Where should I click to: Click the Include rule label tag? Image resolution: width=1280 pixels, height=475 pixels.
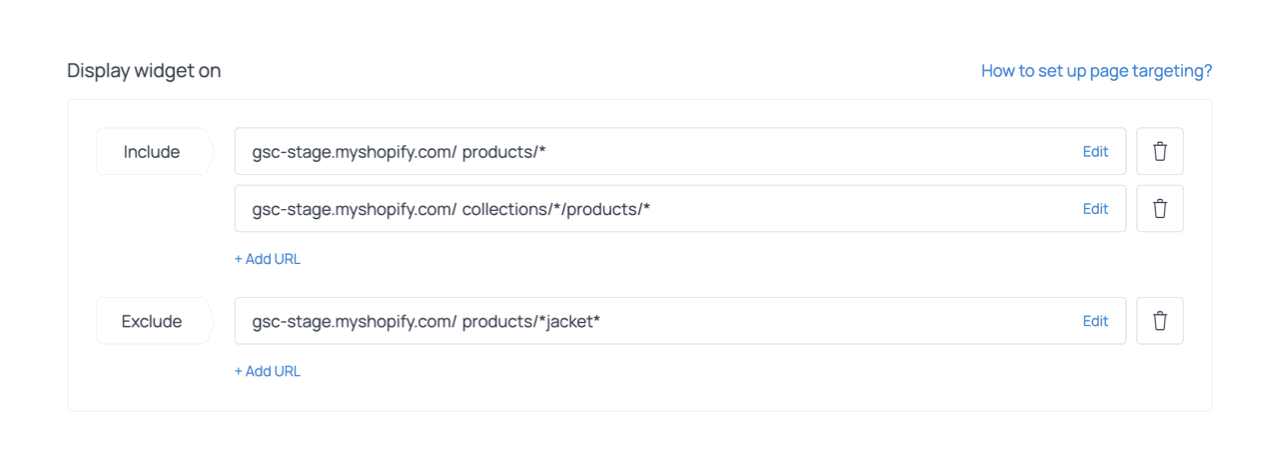click(x=152, y=152)
